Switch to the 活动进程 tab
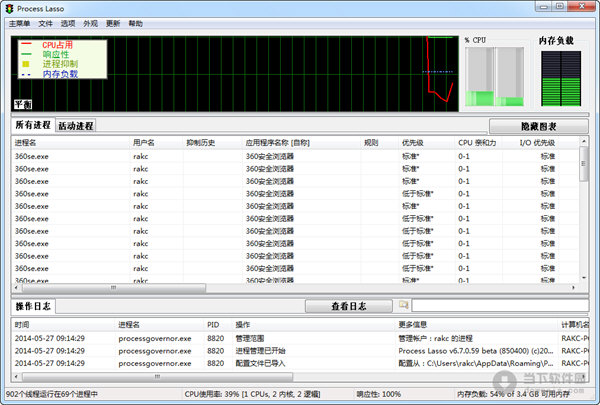 [76, 126]
